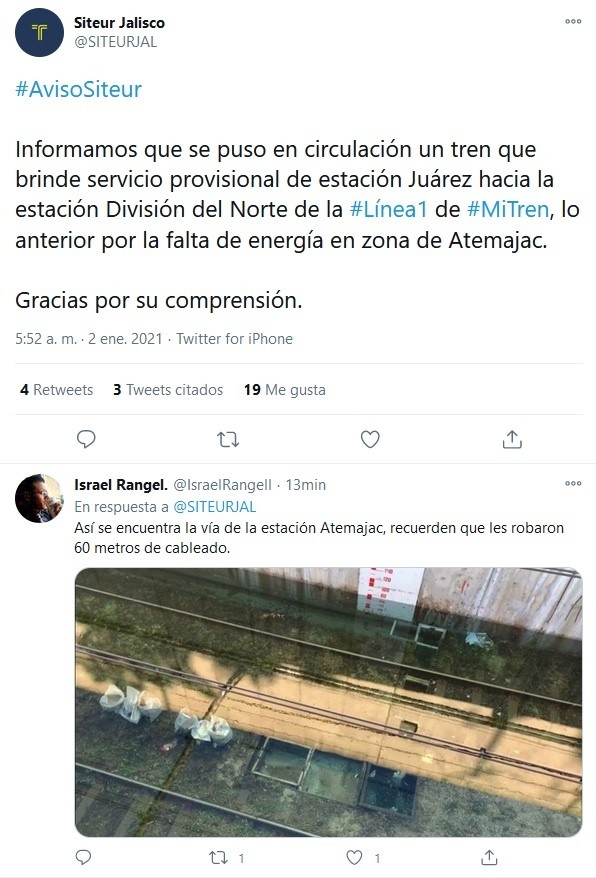This screenshot has height=878, width=596.
Task: Reply to the Siteur Jalisco tweet
Action: pyautogui.click(x=86, y=440)
